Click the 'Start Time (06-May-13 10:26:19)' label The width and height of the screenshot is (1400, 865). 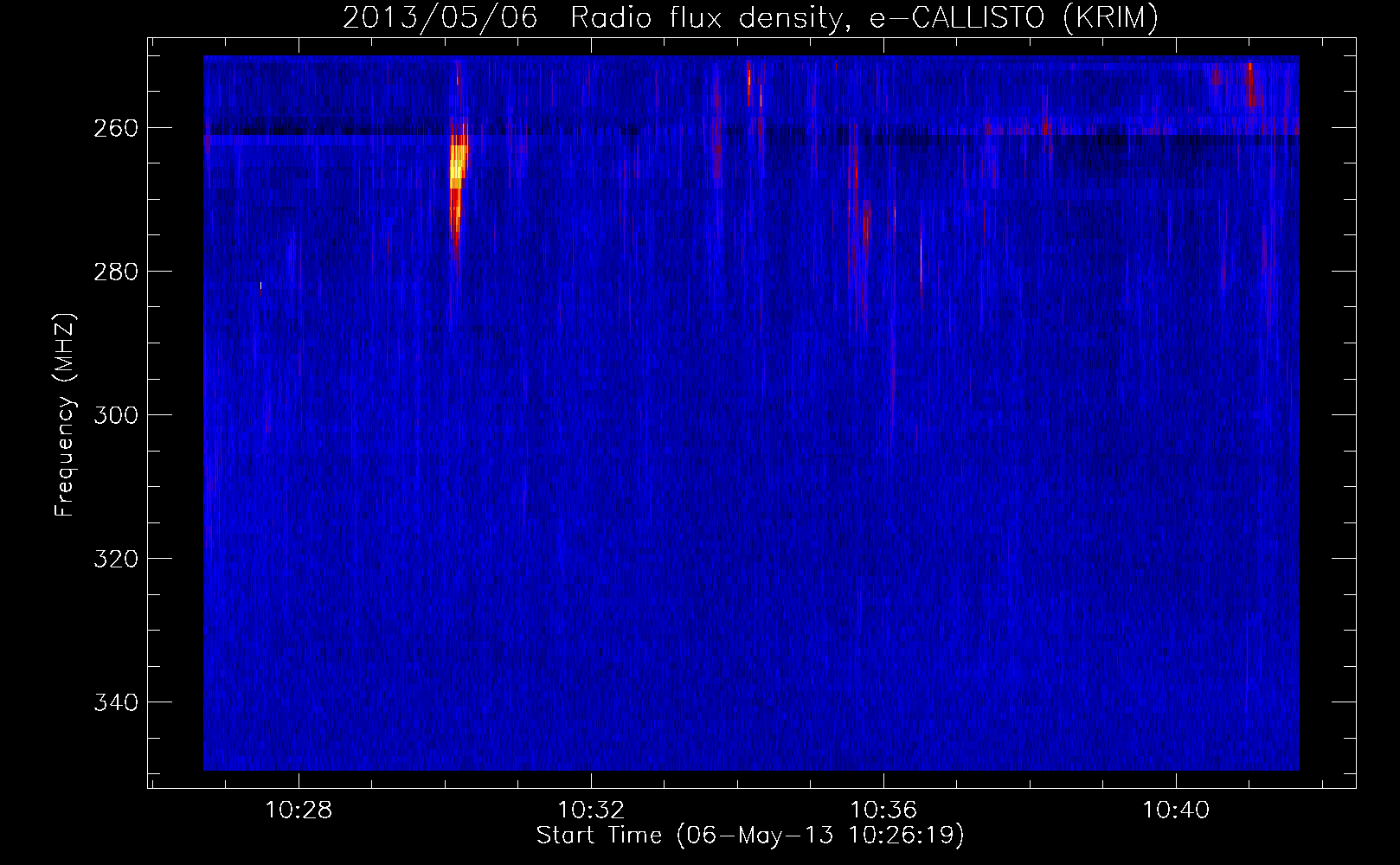click(x=750, y=836)
